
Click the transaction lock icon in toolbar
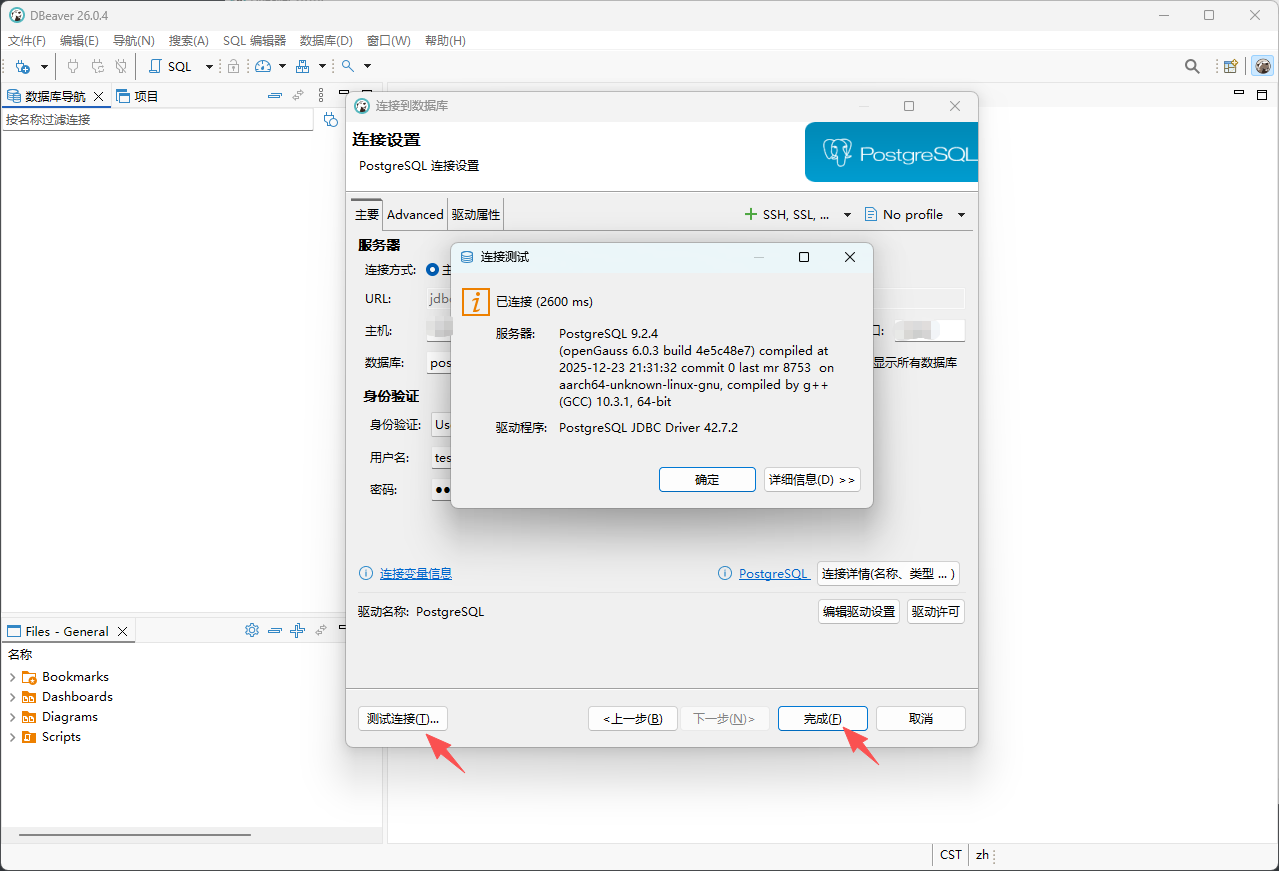click(233, 66)
